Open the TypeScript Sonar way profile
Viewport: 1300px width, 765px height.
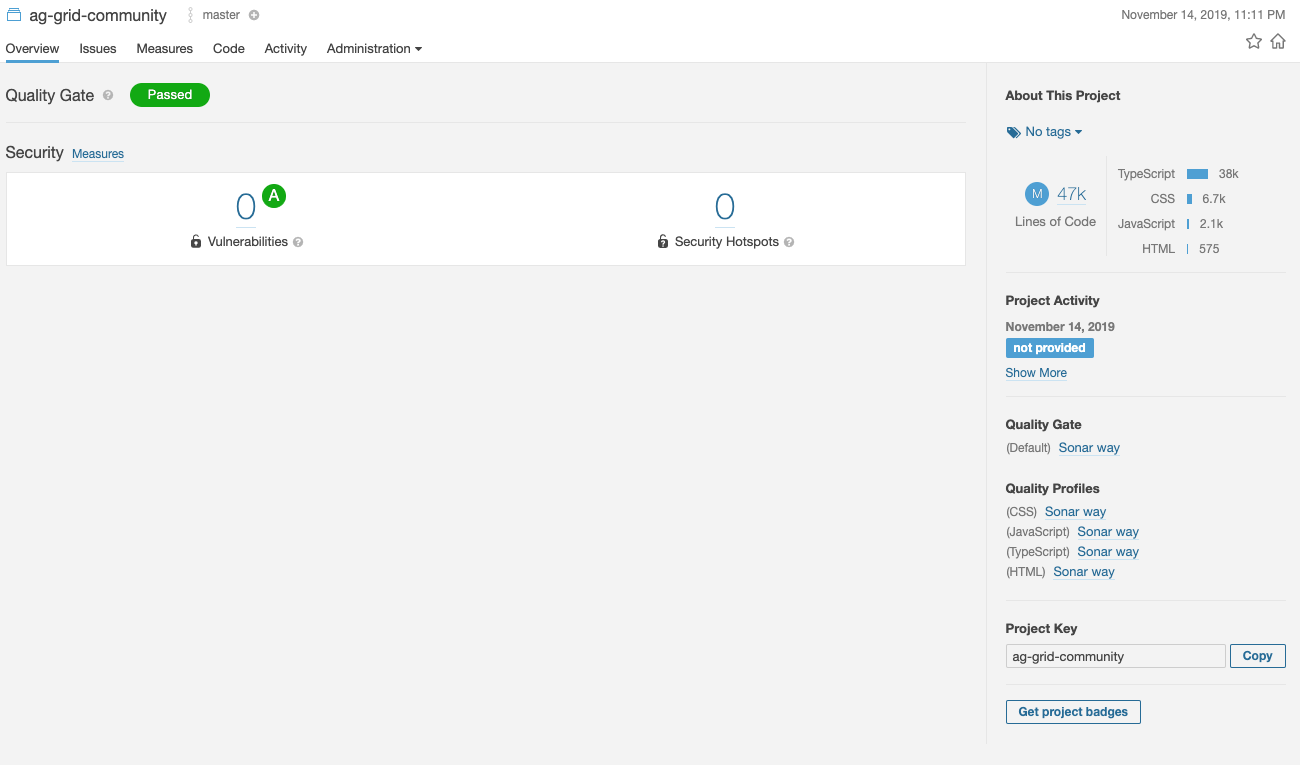click(1108, 552)
